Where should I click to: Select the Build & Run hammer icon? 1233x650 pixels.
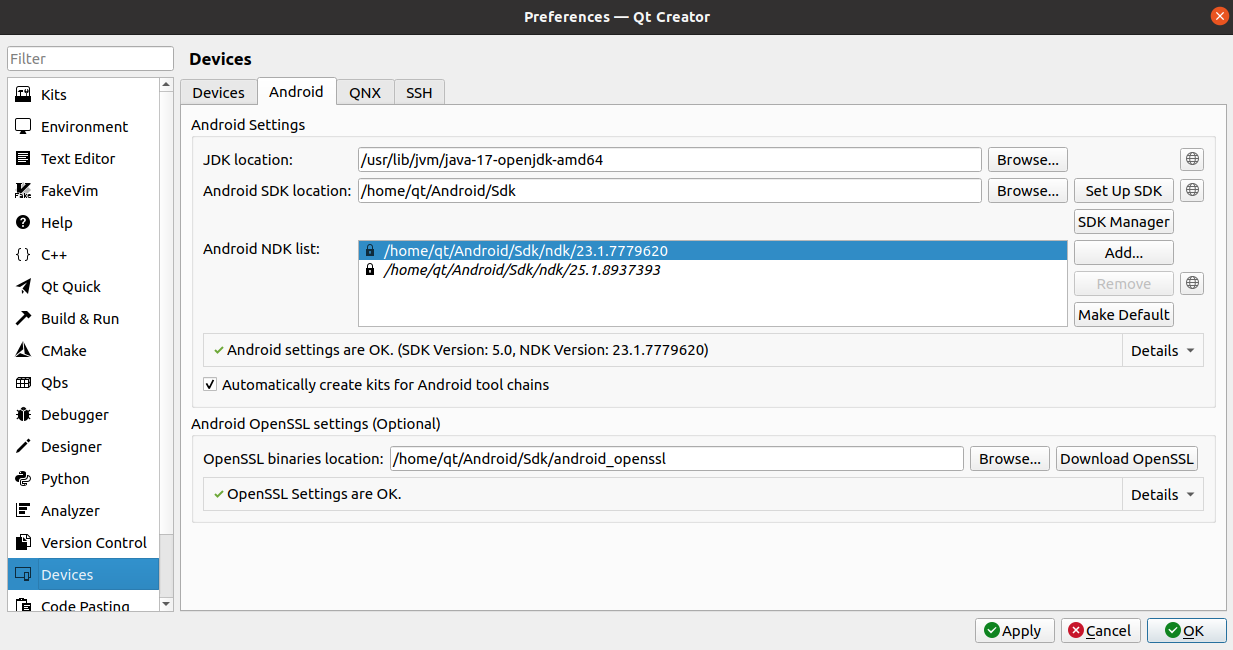[x=23, y=319]
